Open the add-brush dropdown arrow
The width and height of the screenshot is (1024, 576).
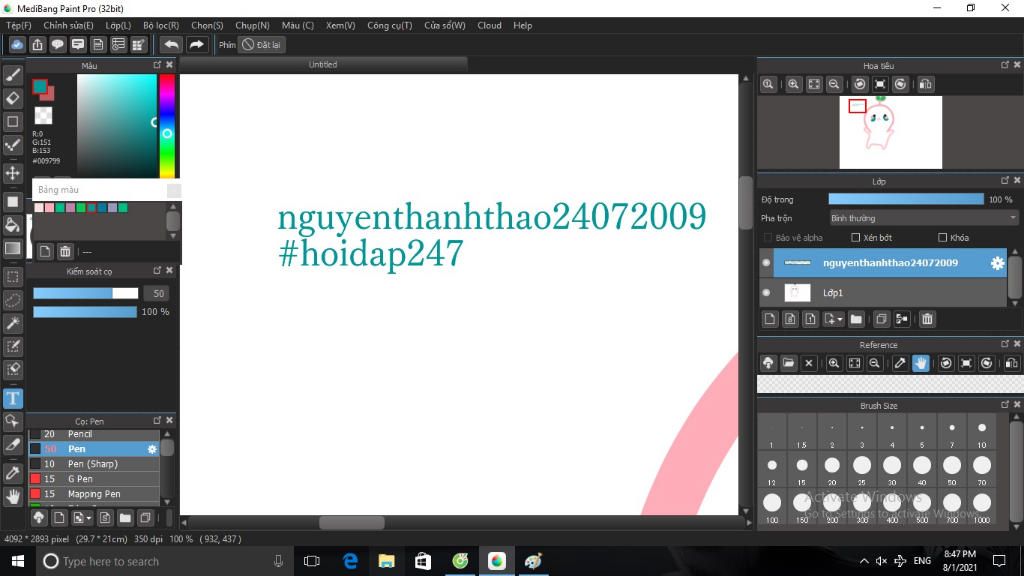click(89, 519)
